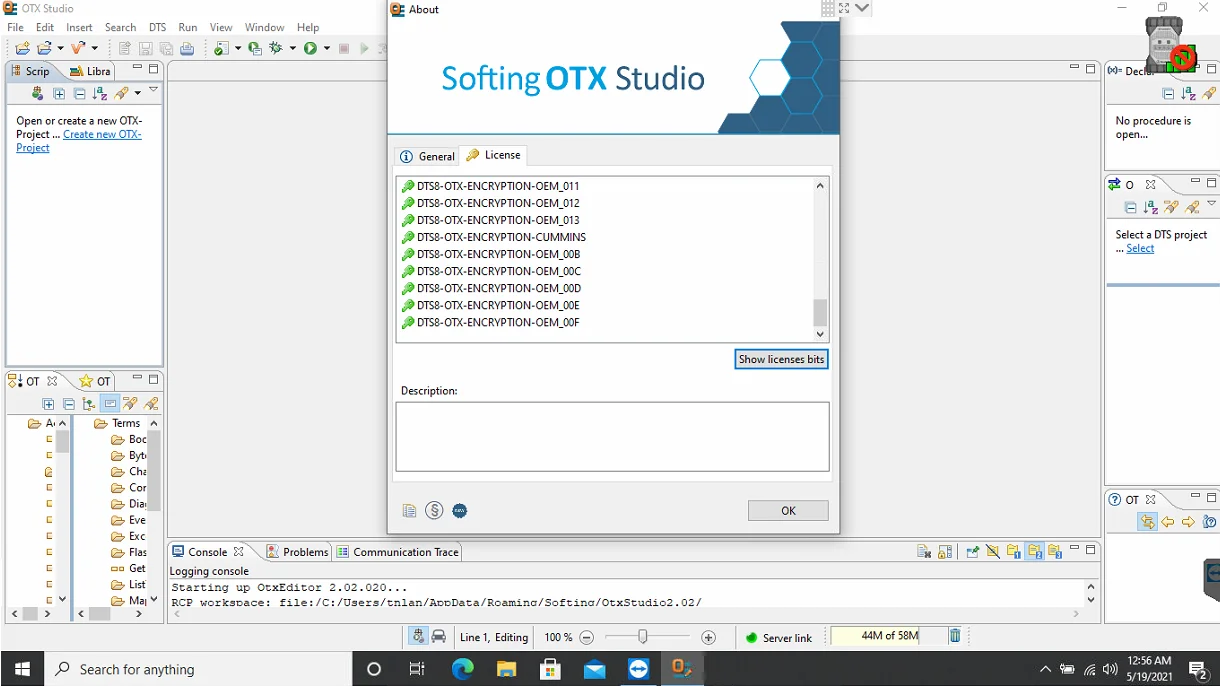This screenshot has height=686, width=1220.
Task: Switch to the General tab in About
Action: (427, 156)
